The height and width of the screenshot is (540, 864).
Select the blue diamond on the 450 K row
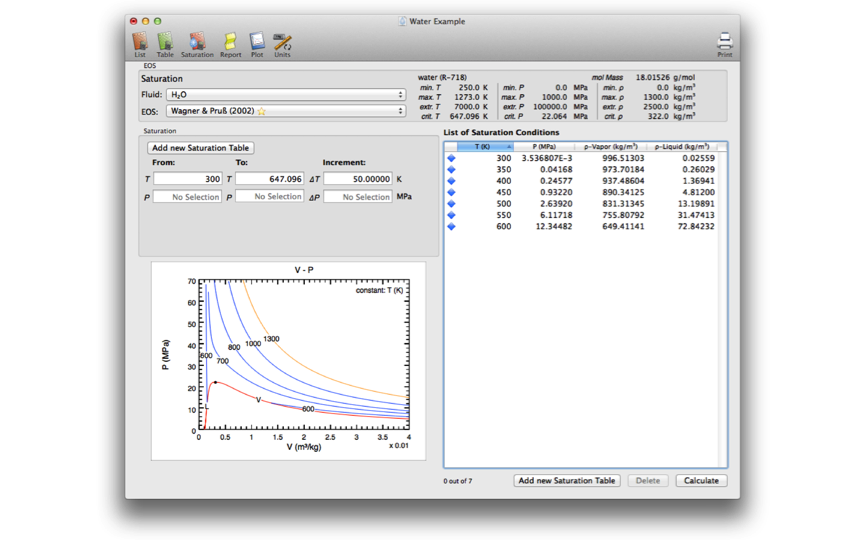[x=451, y=192]
